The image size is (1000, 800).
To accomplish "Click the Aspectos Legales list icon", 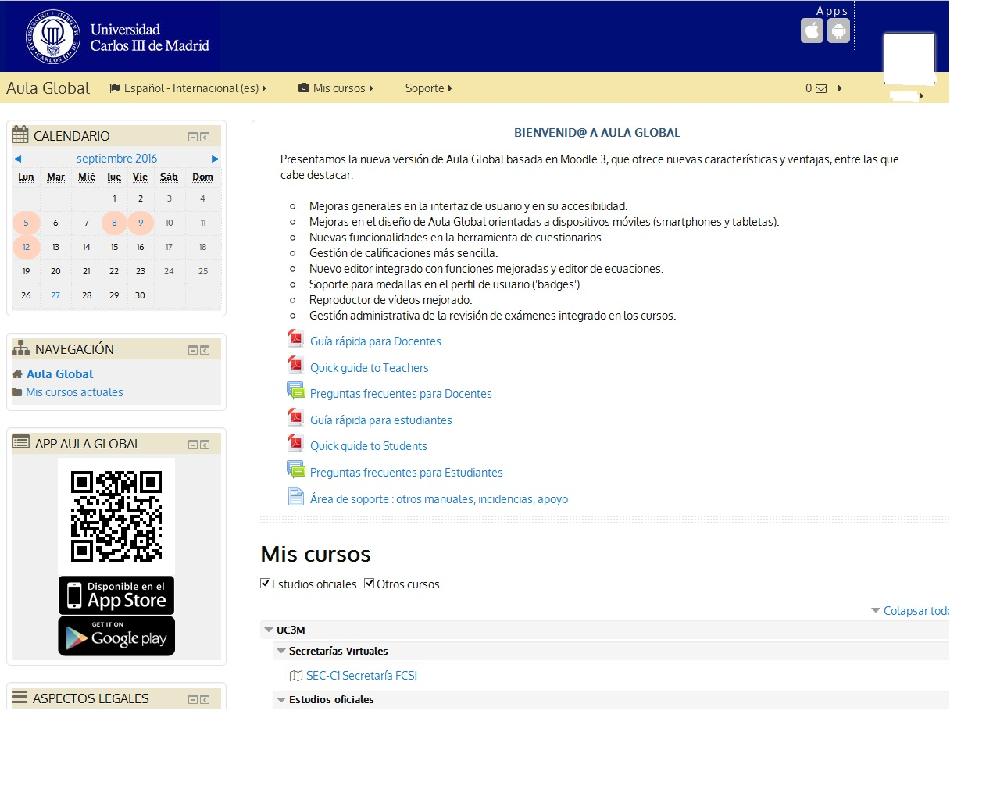I will 20,697.
